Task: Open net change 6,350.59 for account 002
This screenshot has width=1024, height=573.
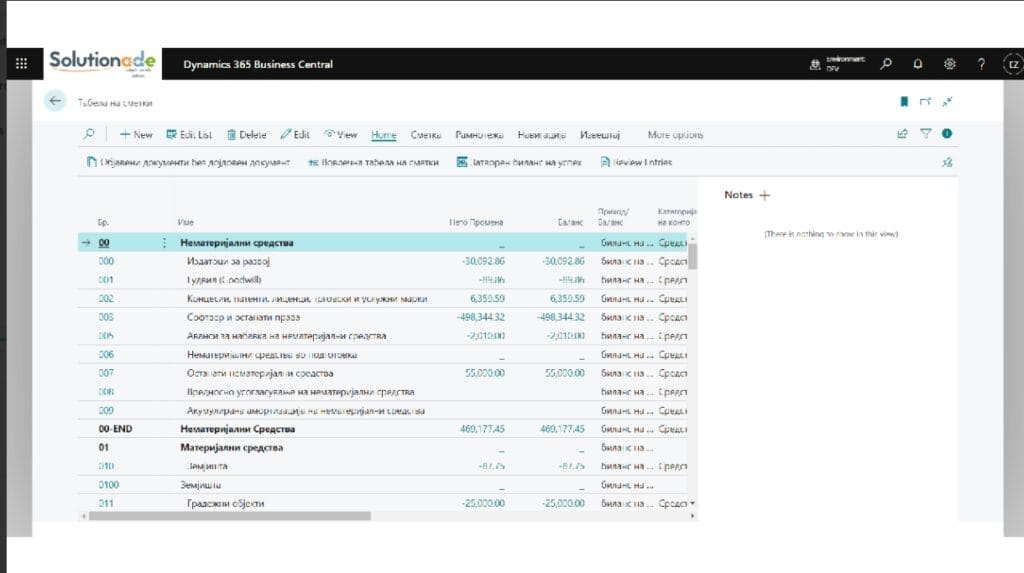Action: [x=487, y=299]
